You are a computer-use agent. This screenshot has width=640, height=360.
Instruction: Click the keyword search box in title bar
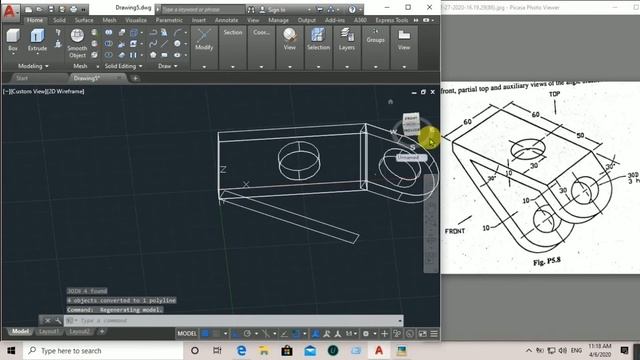(203, 9)
